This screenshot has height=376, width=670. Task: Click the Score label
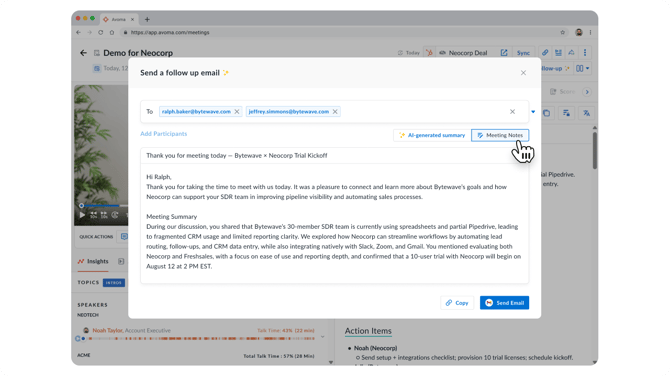click(x=567, y=91)
